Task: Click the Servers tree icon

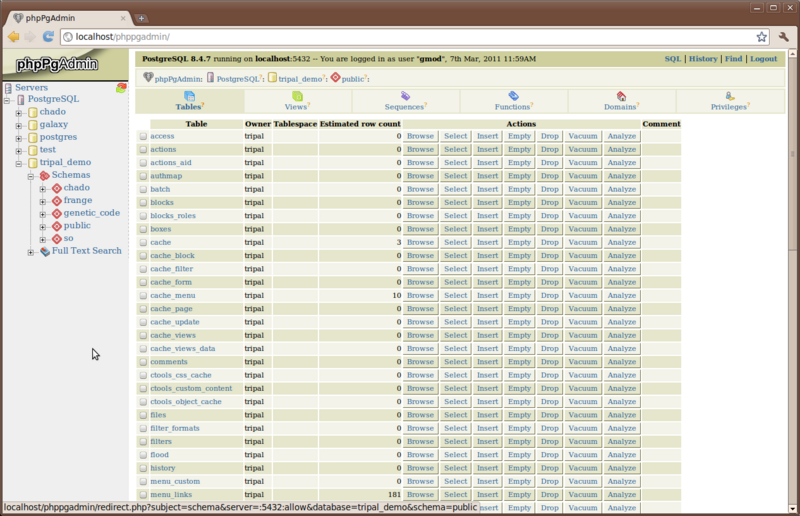Action: click(x=8, y=88)
